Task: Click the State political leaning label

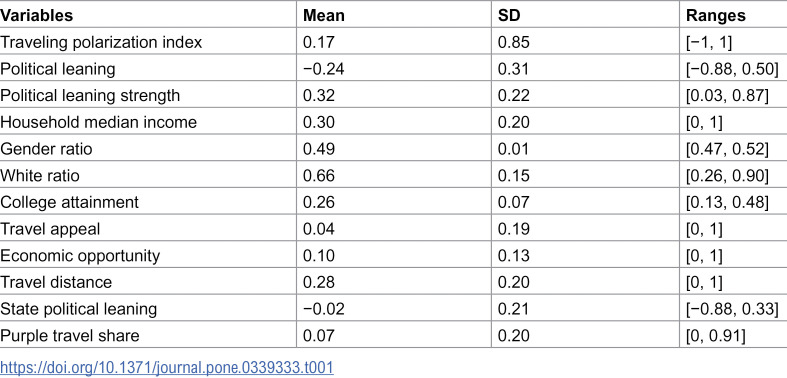Action: (78, 308)
